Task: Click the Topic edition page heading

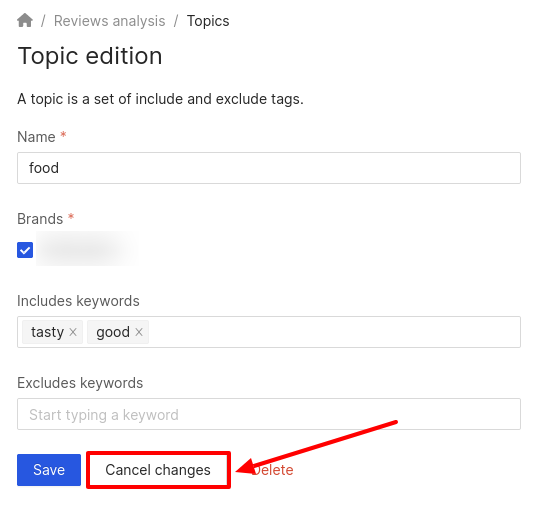Action: click(90, 56)
